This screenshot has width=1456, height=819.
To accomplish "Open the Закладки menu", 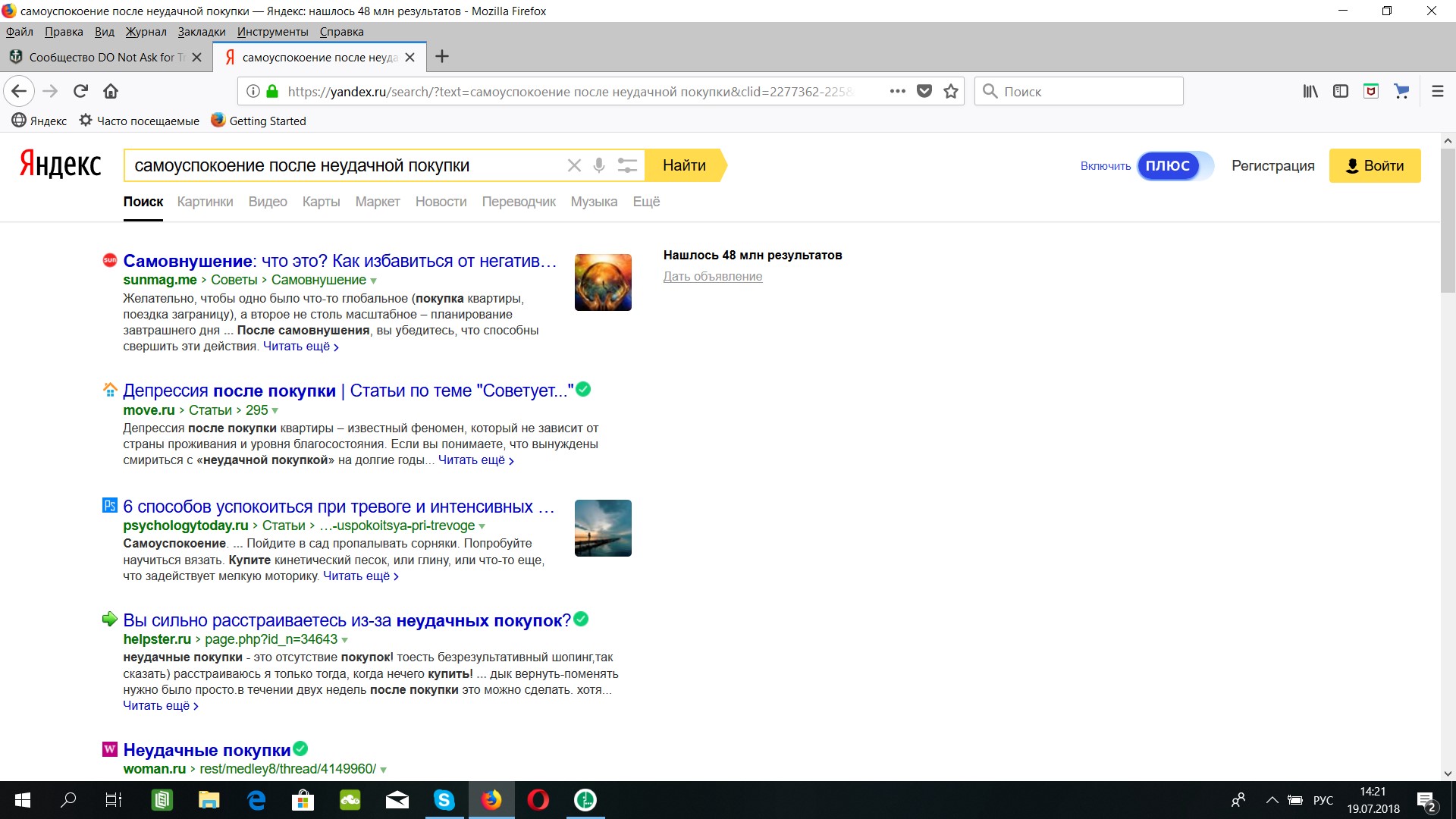I will coord(202,32).
